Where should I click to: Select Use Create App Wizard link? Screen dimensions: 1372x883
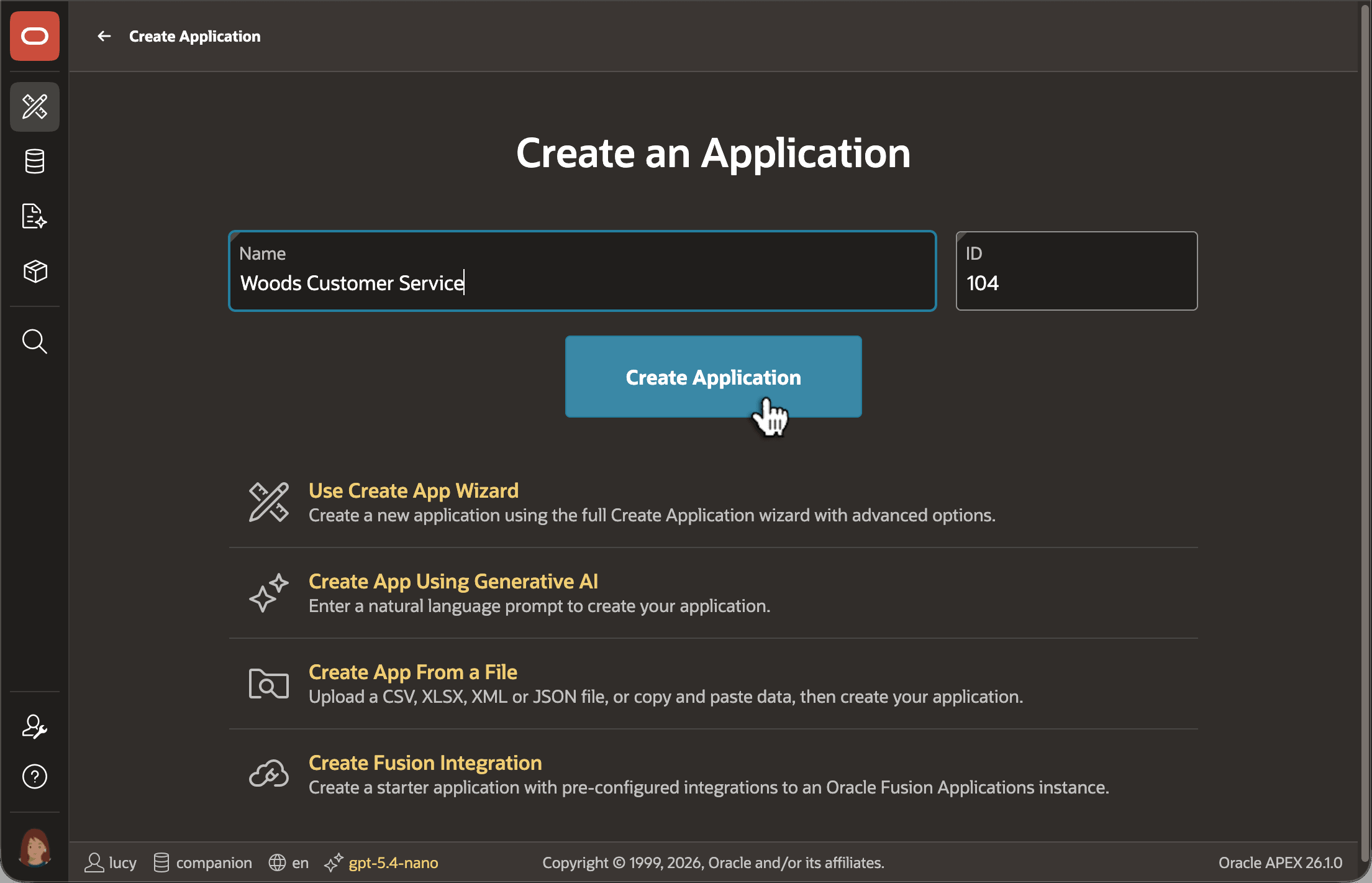414,491
